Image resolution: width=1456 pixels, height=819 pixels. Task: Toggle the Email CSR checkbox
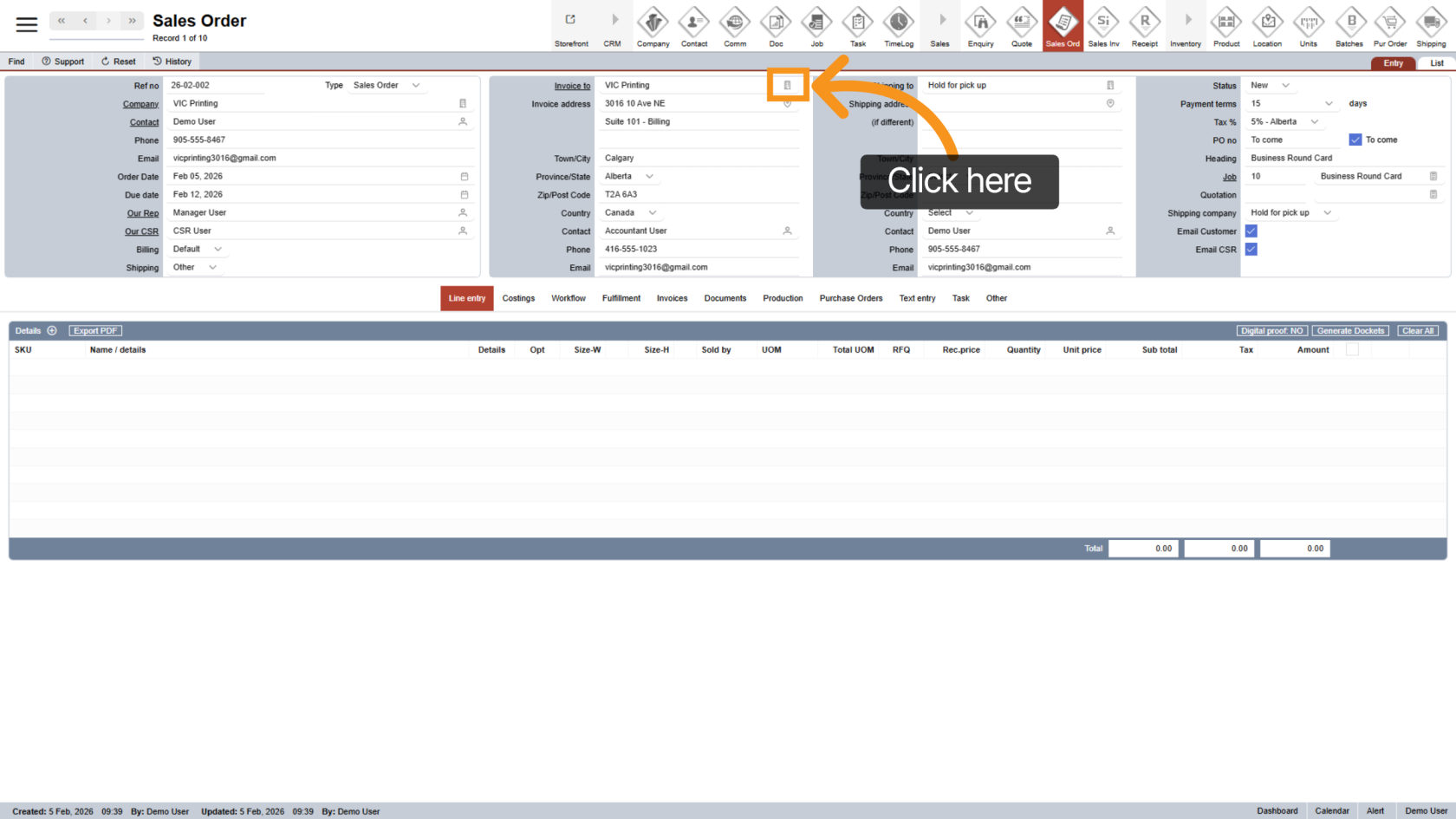1251,250
